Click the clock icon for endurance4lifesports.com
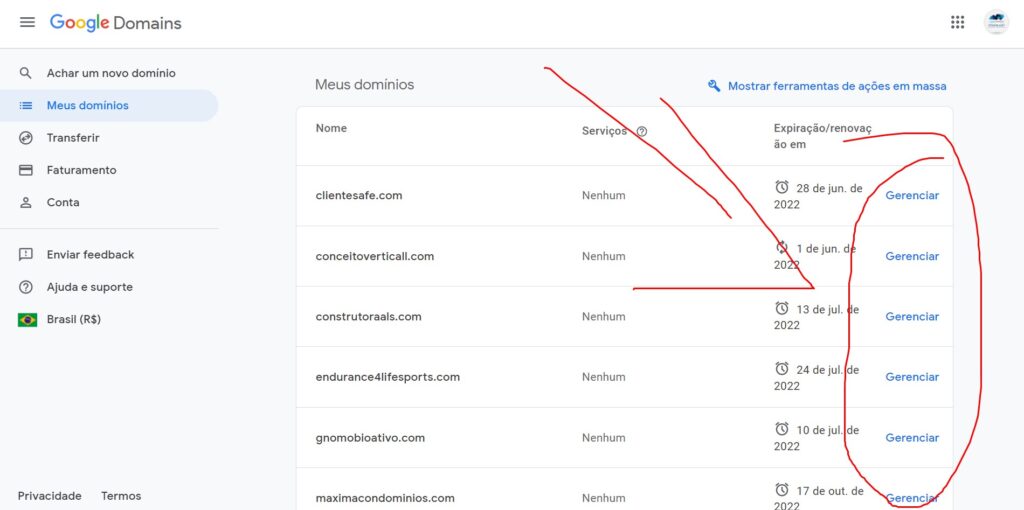Viewport: 1024px width, 510px height. tap(782, 369)
